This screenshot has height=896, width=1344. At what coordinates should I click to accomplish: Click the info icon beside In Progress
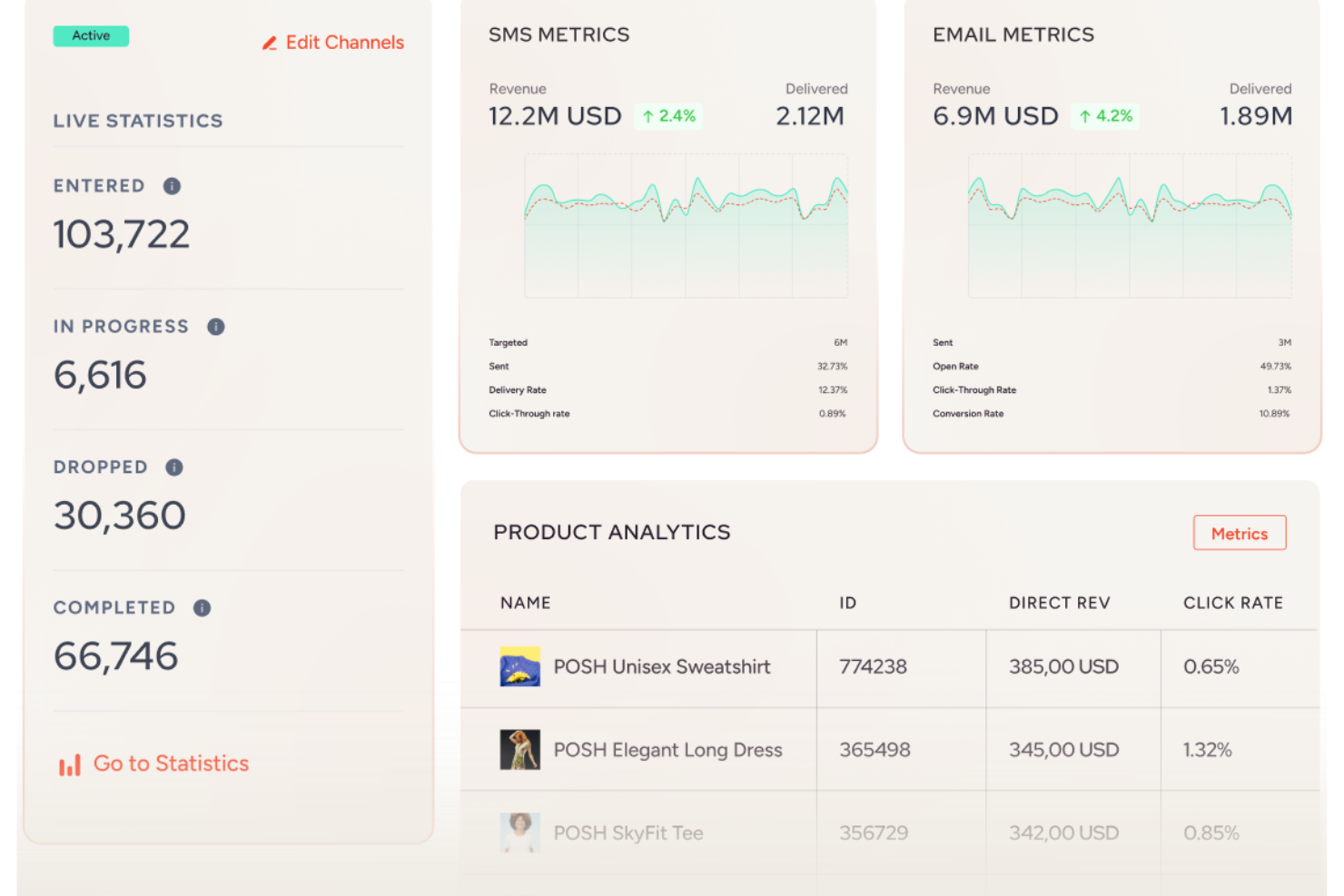[215, 327]
